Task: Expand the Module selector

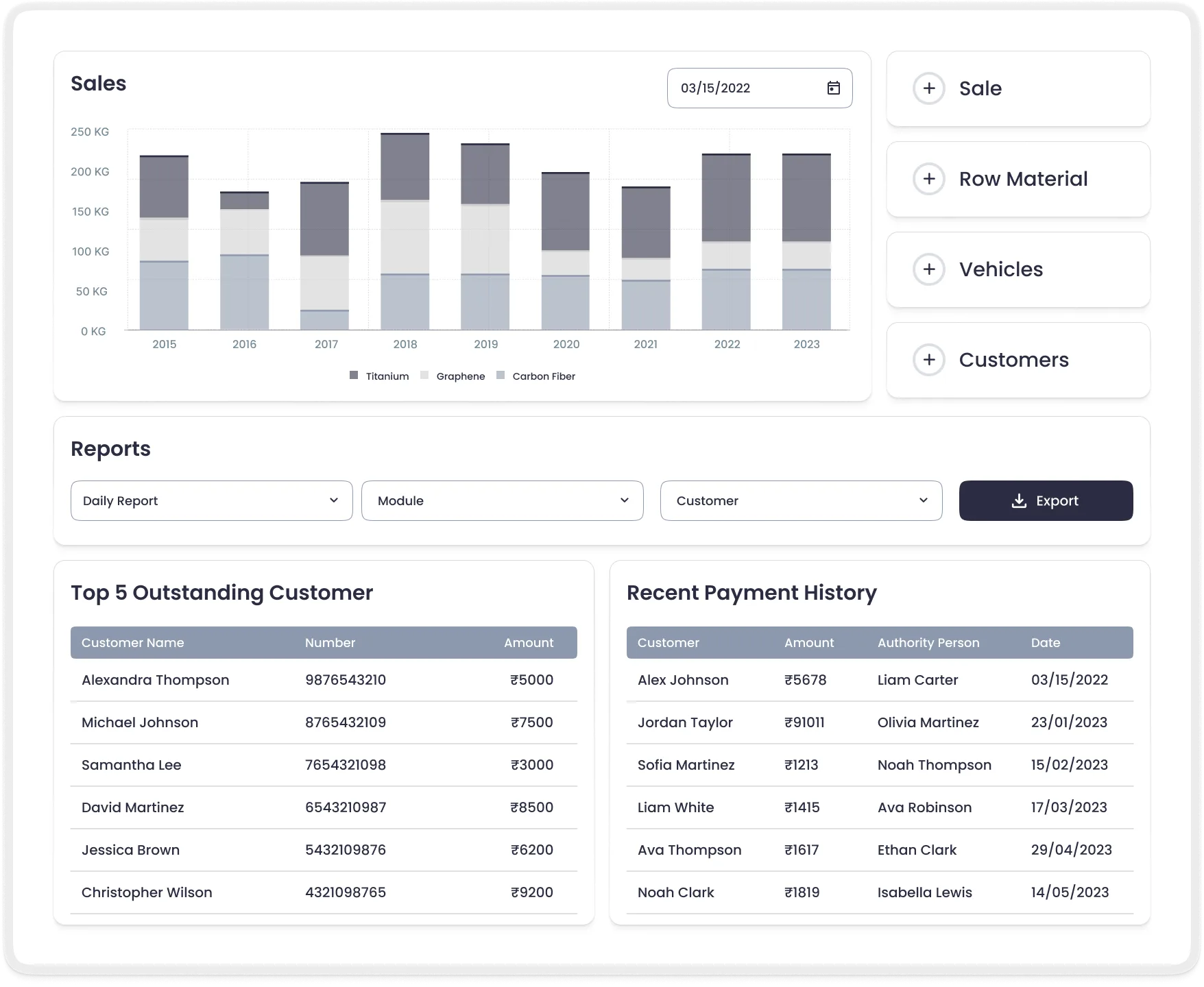Action: tap(502, 500)
